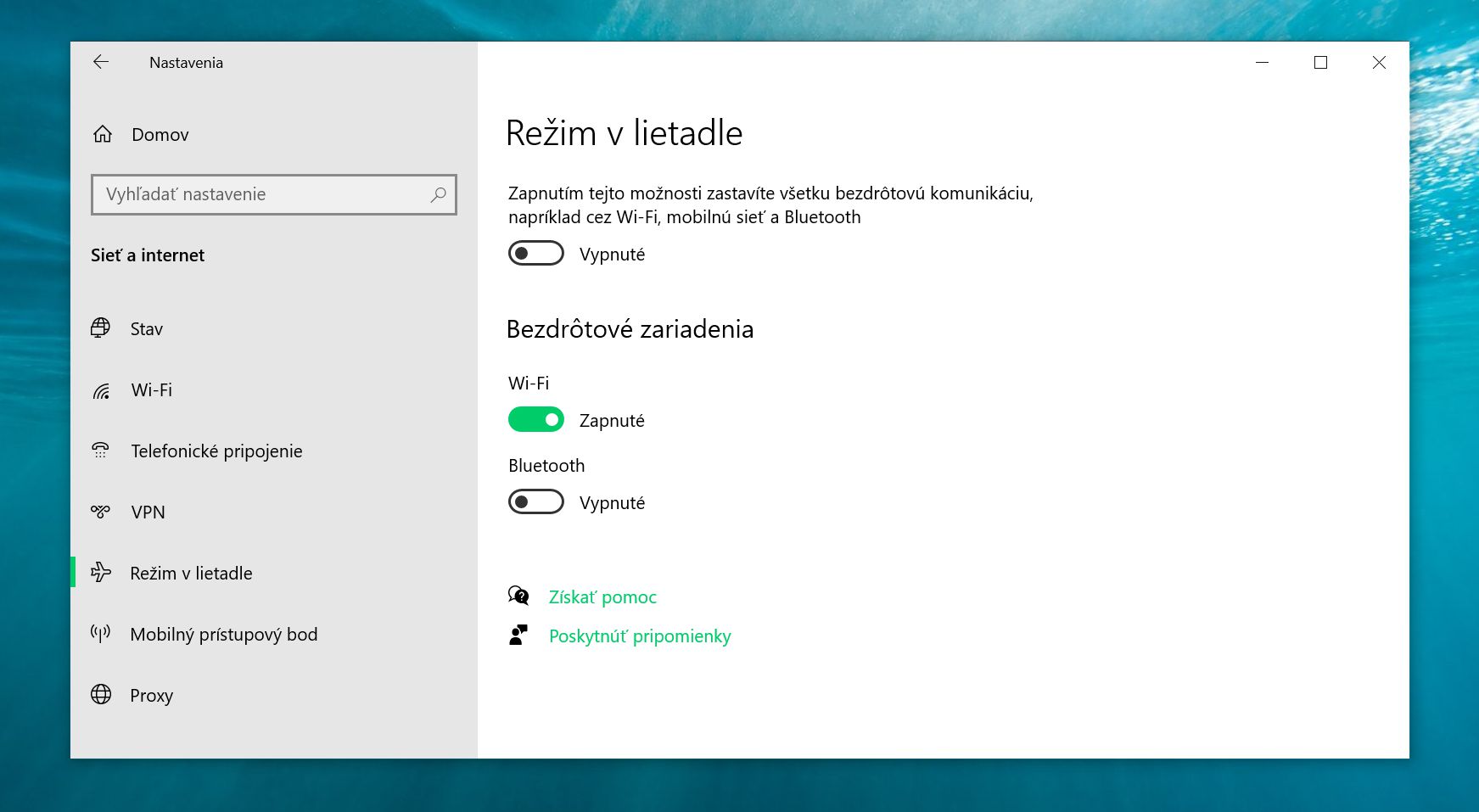Close the Nastavenia window
The image size is (1479, 812).
point(1379,62)
